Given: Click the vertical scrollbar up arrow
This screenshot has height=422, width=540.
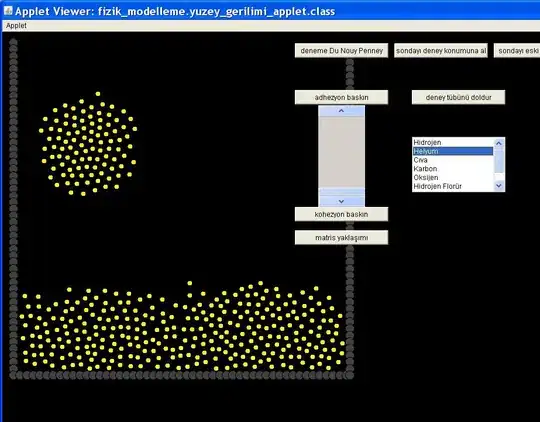Looking at the screenshot, I should click(341, 111).
